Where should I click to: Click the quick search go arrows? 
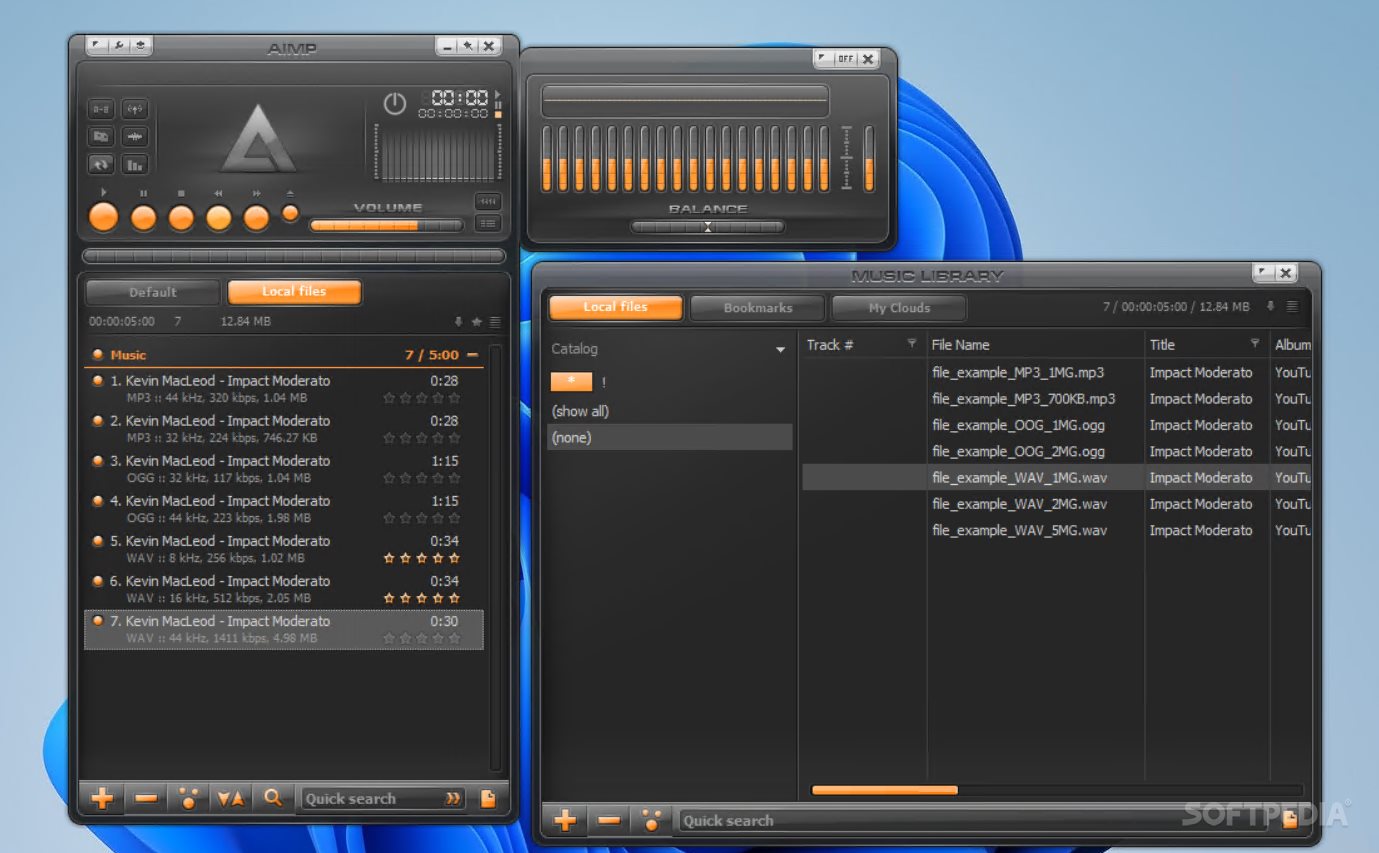[453, 798]
